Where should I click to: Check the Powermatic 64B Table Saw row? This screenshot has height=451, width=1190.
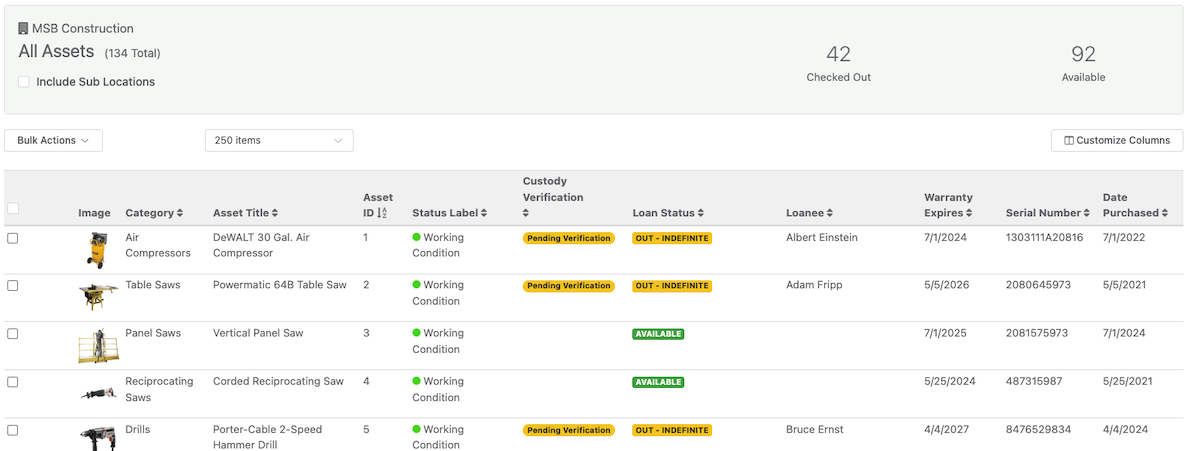click(13, 285)
